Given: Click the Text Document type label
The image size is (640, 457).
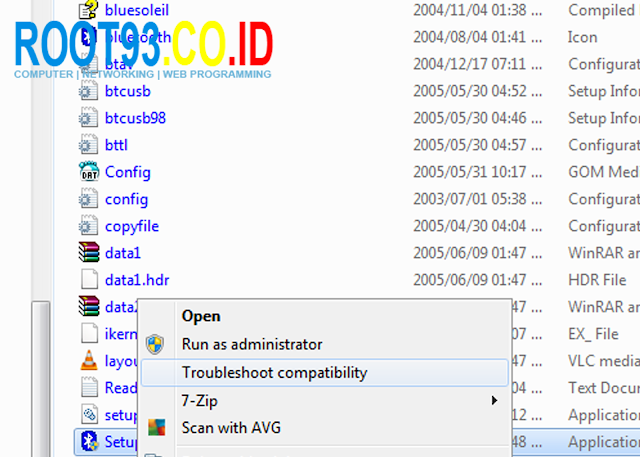Looking at the screenshot, I should [x=604, y=387].
